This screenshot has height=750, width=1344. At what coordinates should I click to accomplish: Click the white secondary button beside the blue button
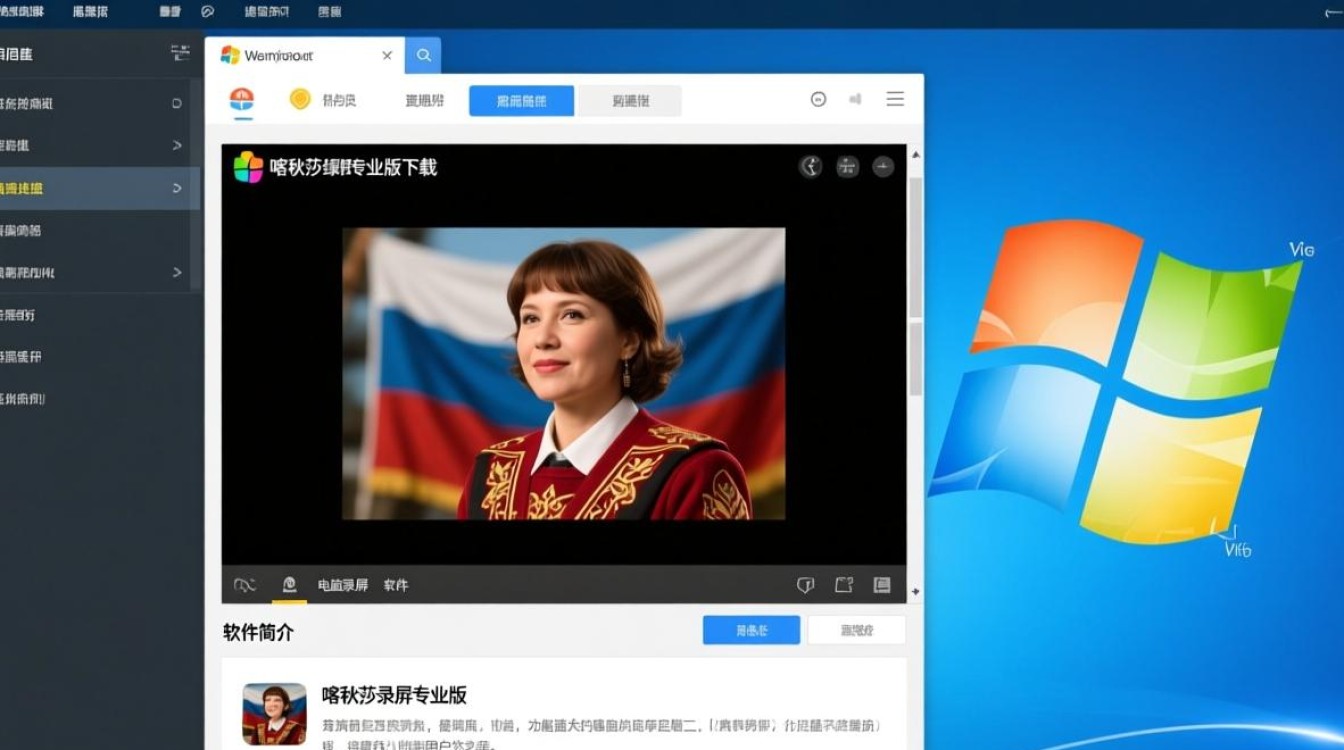point(856,629)
